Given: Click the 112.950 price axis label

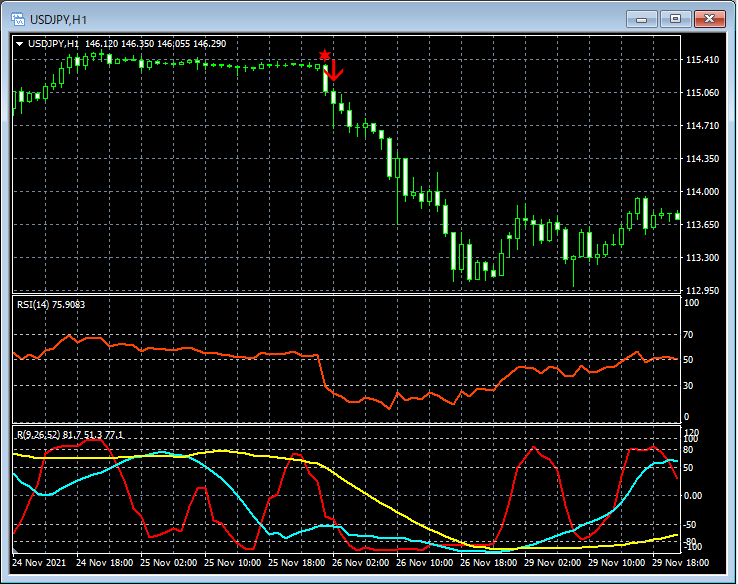Looking at the screenshot, I should (703, 290).
